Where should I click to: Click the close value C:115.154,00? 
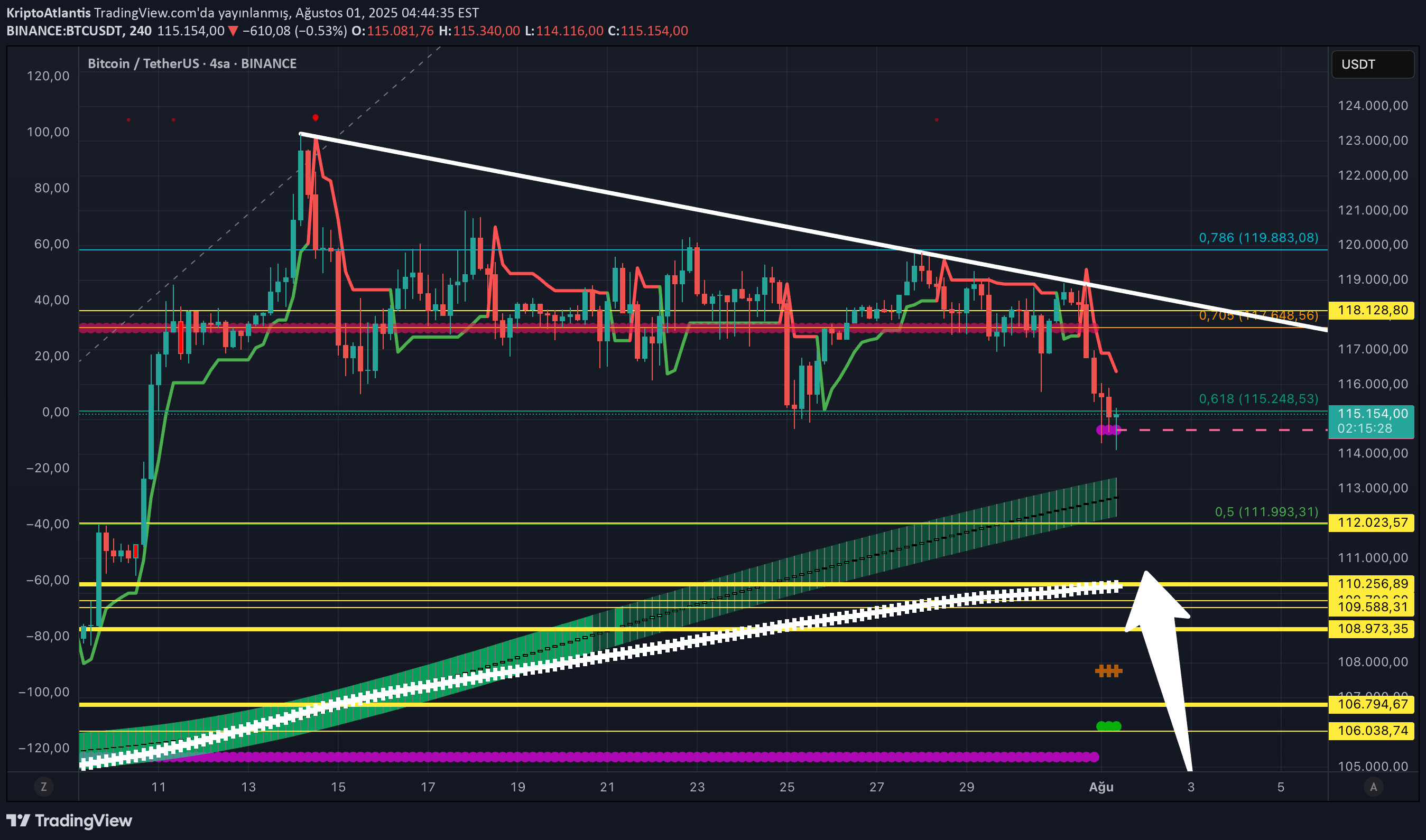tap(648, 31)
